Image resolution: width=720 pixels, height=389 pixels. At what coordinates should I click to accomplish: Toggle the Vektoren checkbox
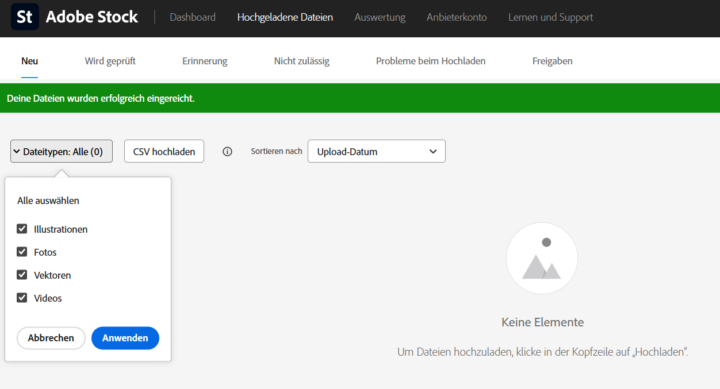pos(22,275)
